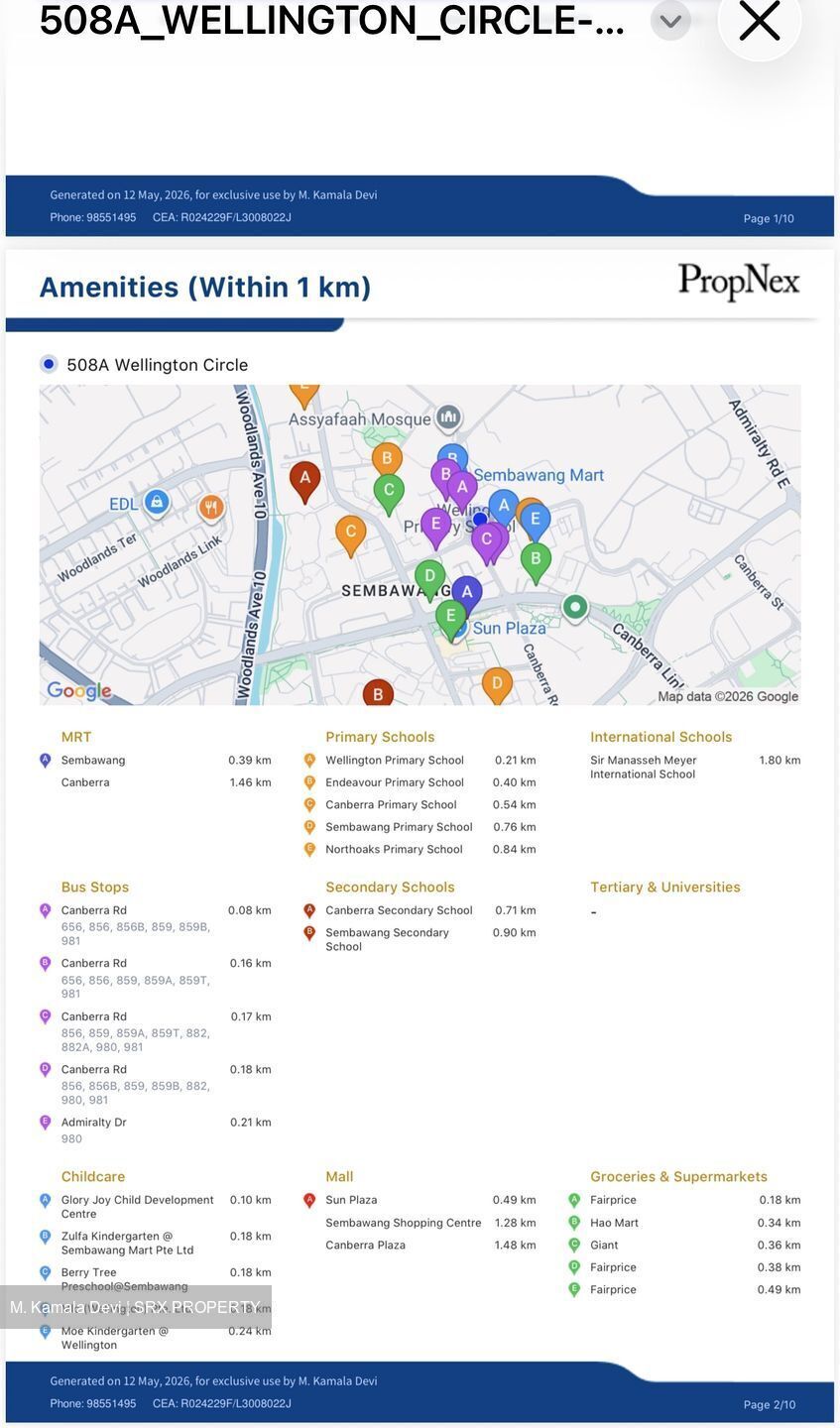Screen dimensions: 840x1428
Task: Click the PropNex logo
Action: pyautogui.click(x=739, y=282)
